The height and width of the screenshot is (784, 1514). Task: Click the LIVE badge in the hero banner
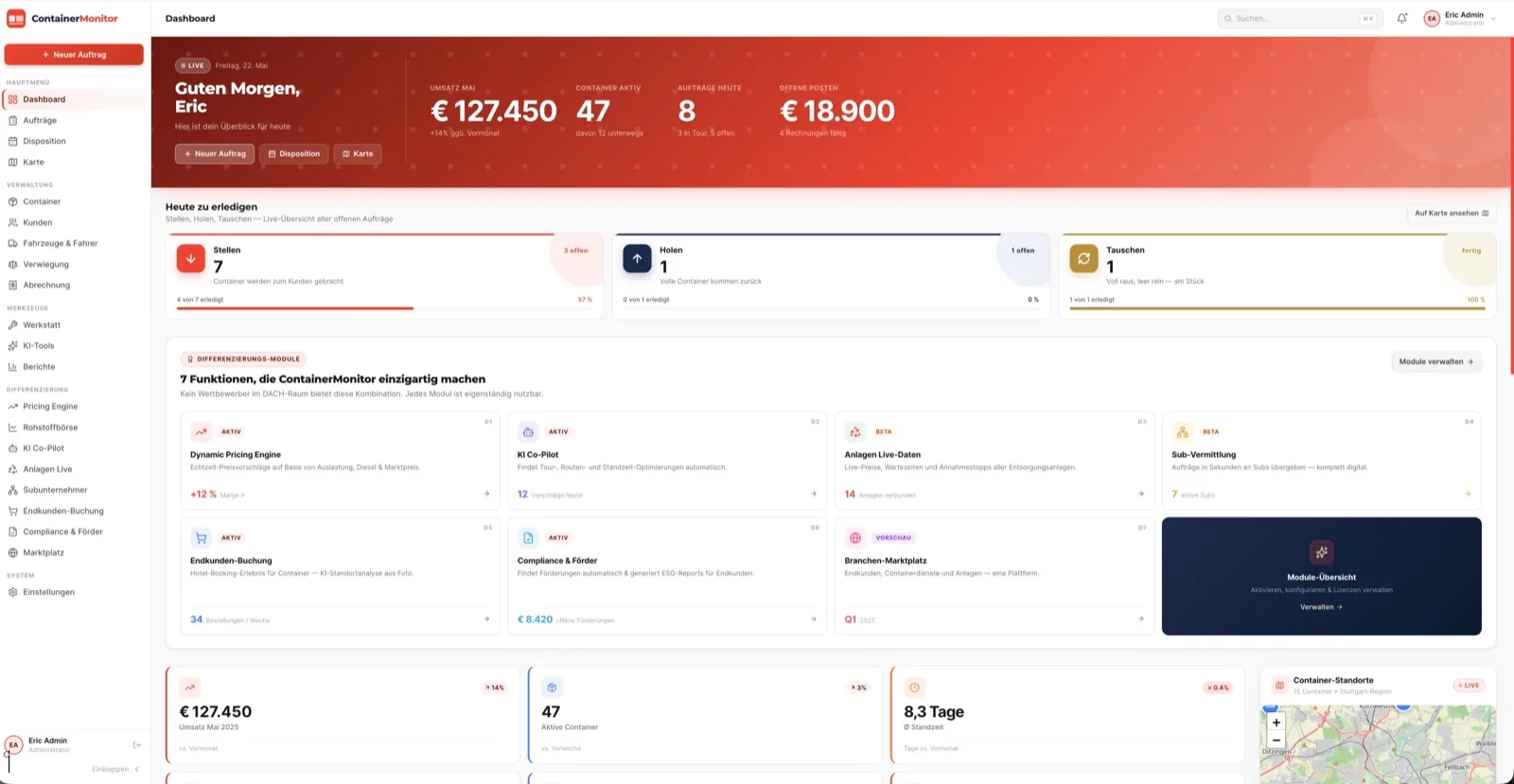pyautogui.click(x=192, y=65)
